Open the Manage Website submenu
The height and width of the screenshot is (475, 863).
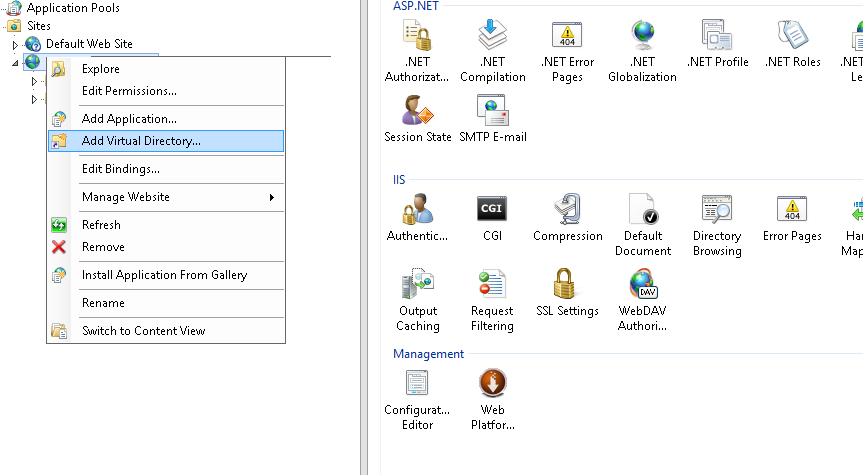(x=166, y=197)
